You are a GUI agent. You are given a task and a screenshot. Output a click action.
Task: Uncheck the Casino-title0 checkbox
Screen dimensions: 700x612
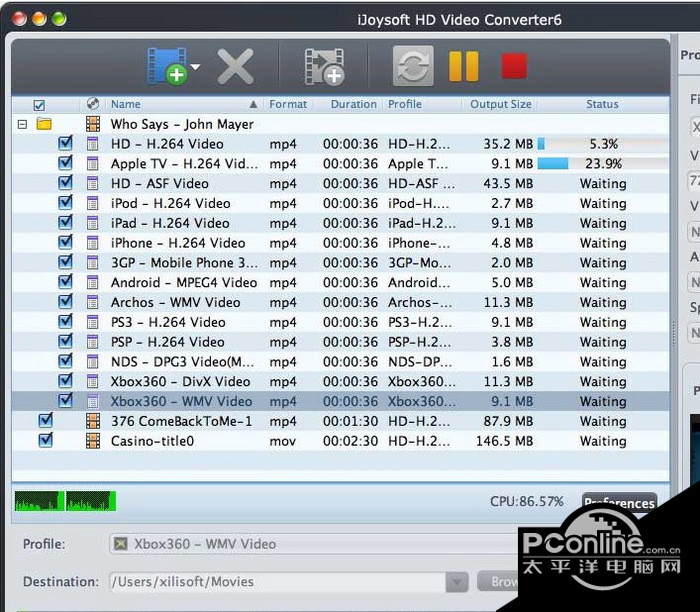click(46, 440)
